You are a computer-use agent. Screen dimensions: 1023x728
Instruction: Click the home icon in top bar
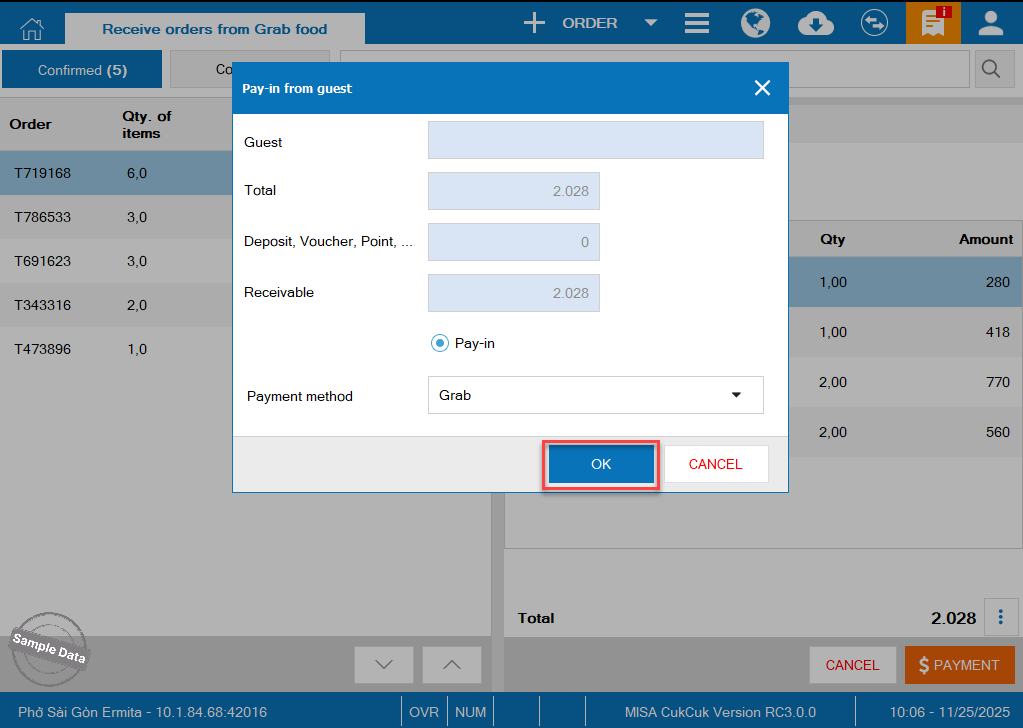coord(32,24)
